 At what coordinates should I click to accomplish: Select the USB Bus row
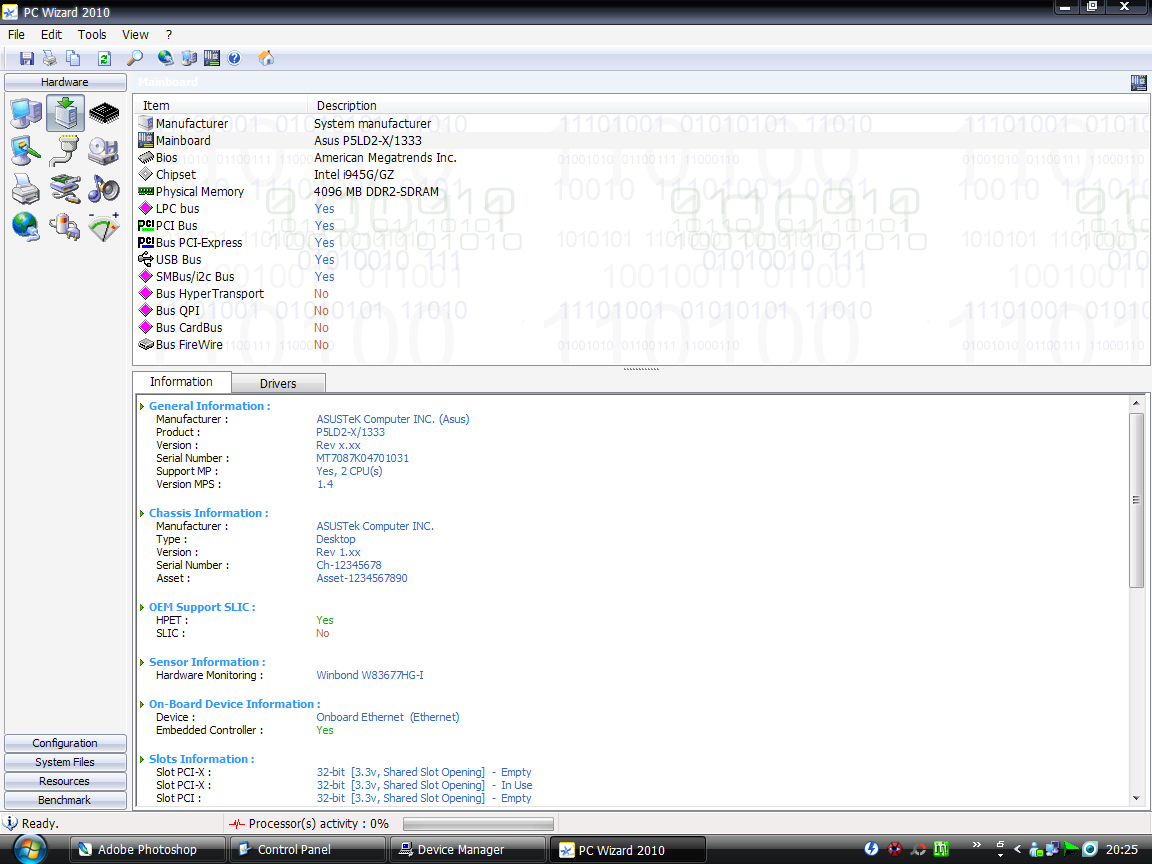click(641, 260)
